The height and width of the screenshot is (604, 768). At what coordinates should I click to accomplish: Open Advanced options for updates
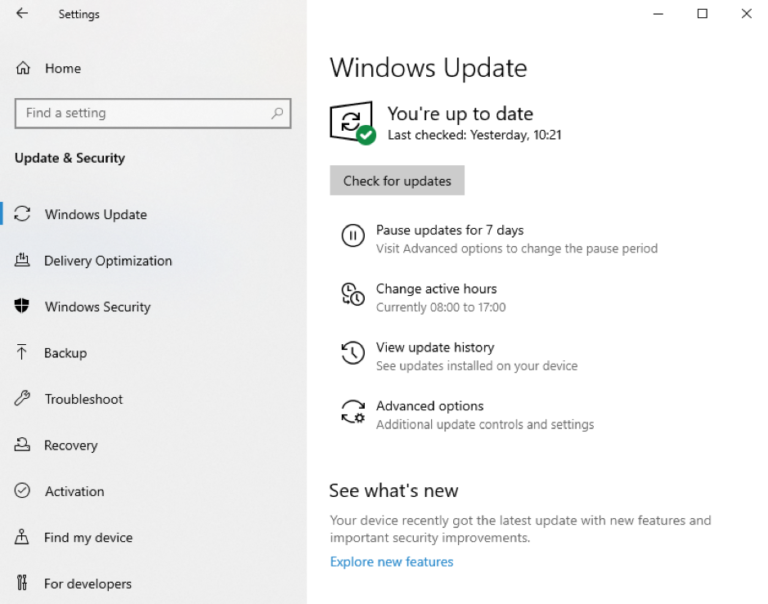[x=430, y=406]
